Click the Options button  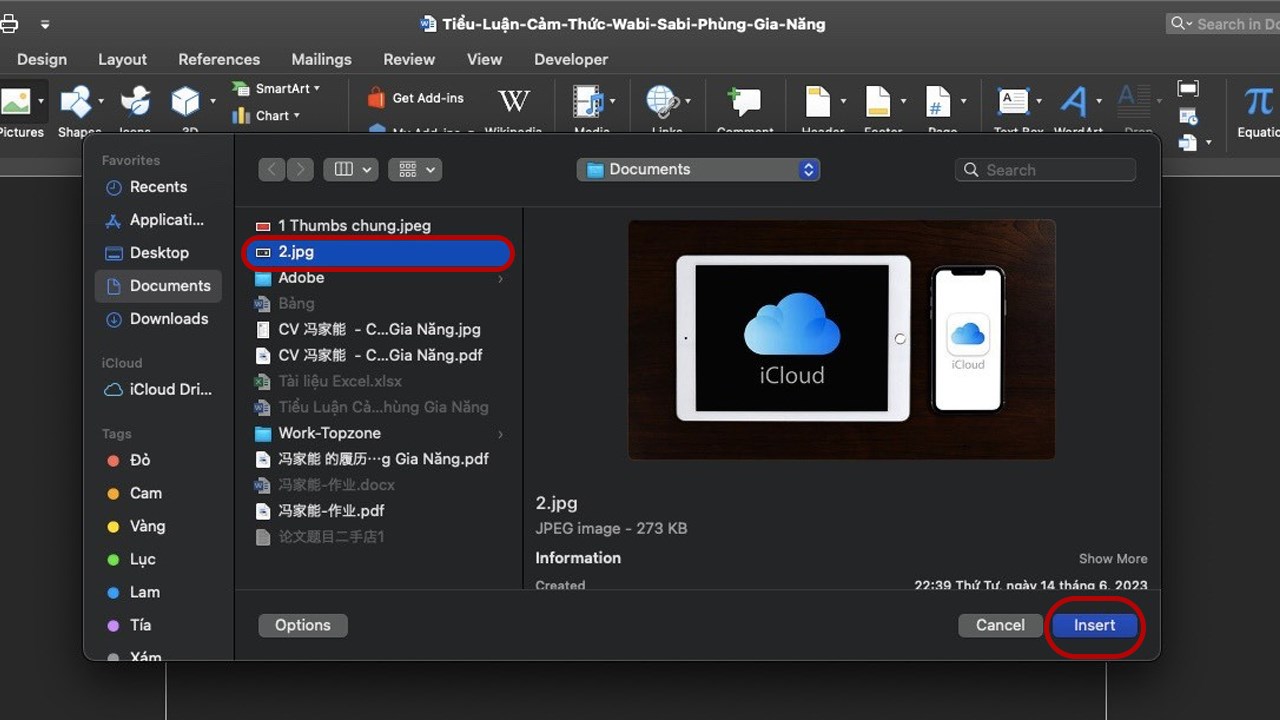(303, 625)
